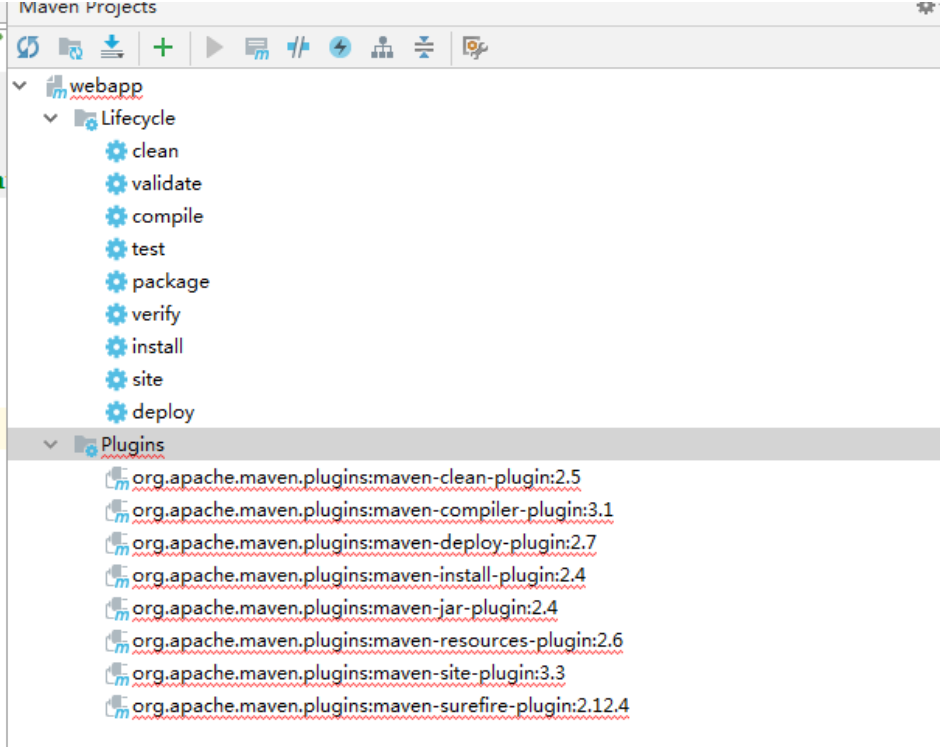Select maven-install-plugin:2.4 entry
The image size is (949, 747).
coord(359,576)
